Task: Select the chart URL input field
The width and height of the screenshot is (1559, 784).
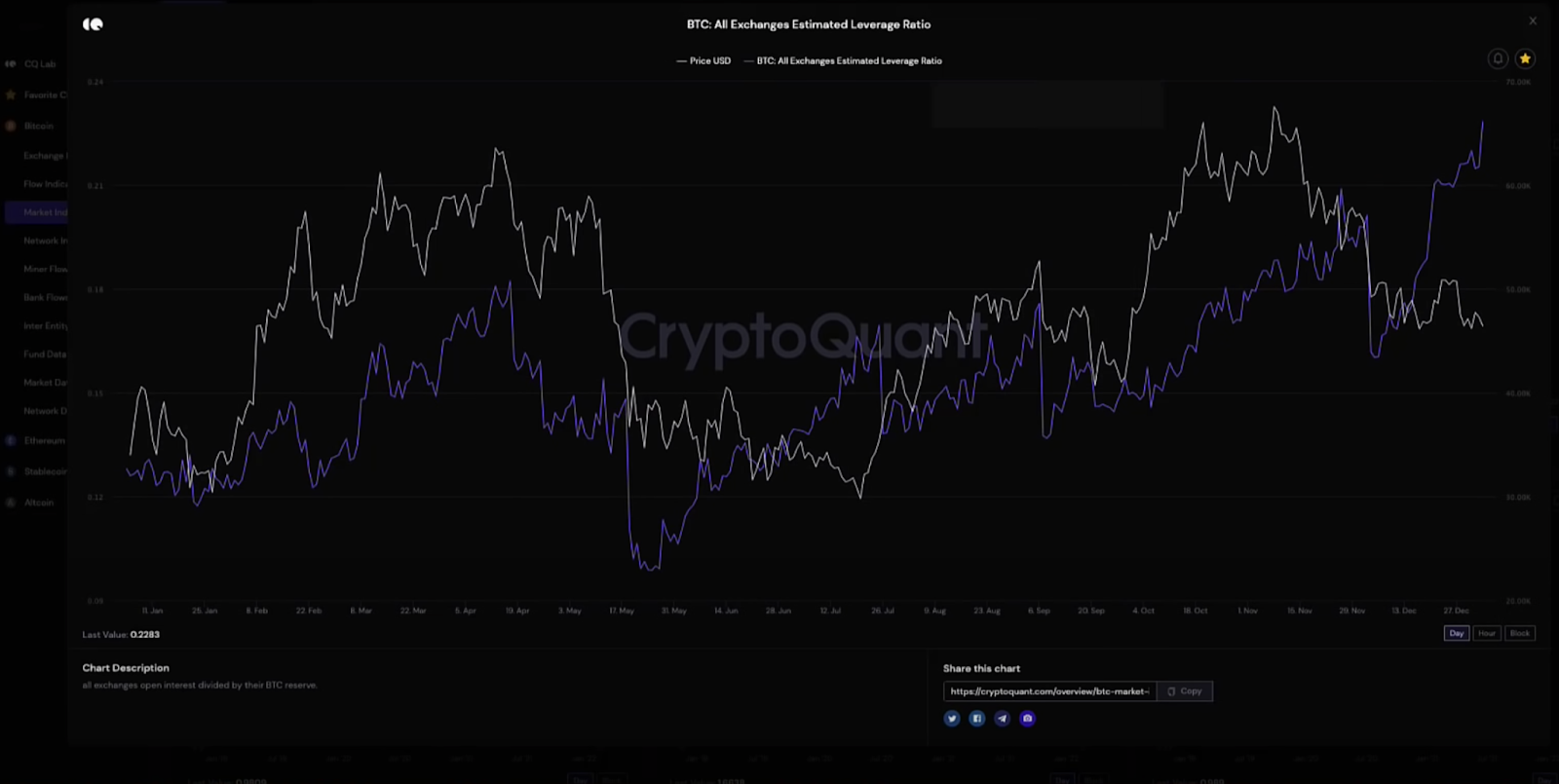Action: click(1049, 691)
